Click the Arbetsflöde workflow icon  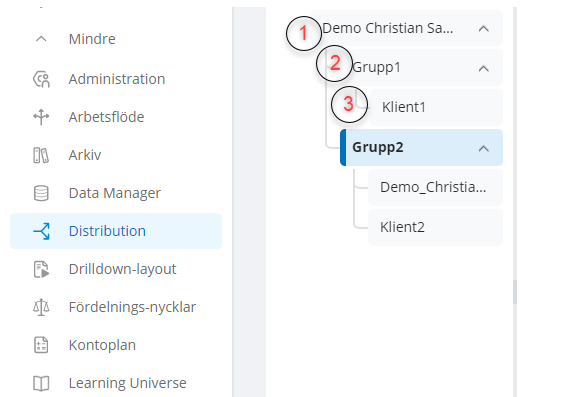[41, 117]
